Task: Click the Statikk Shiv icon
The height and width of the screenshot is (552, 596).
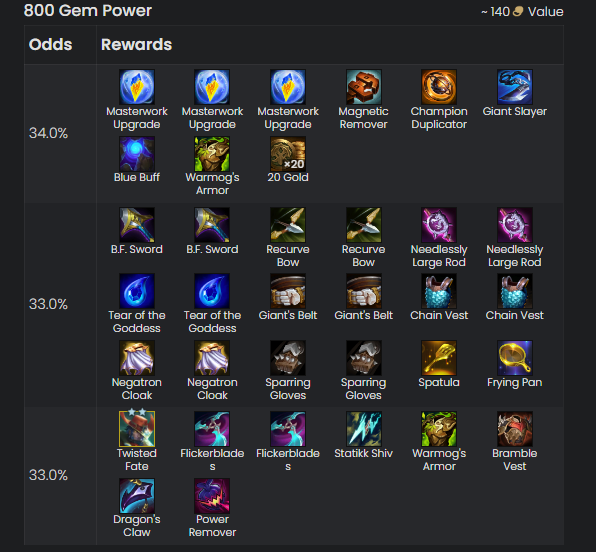Action: click(363, 428)
